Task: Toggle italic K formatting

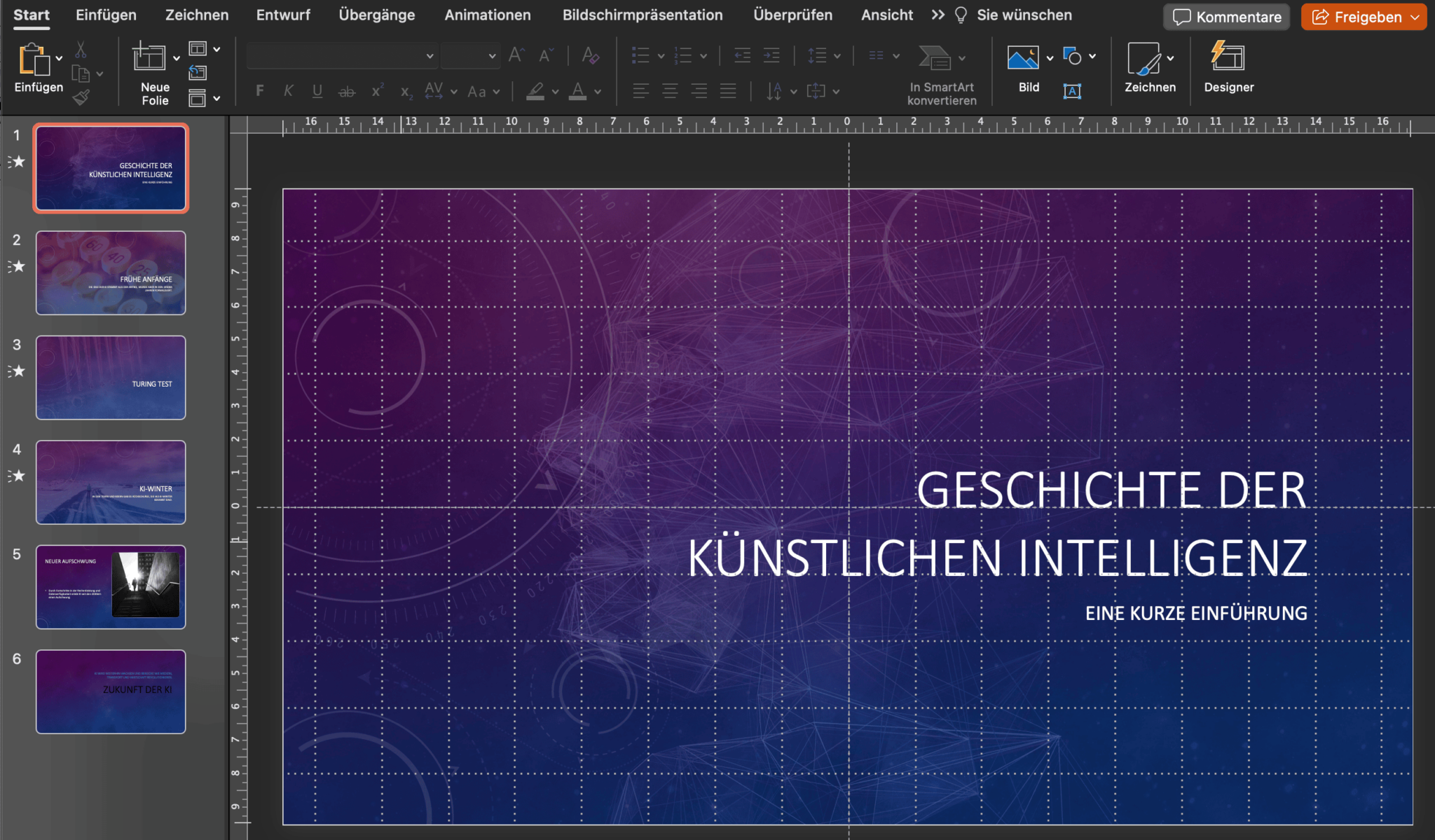Action: [x=288, y=90]
